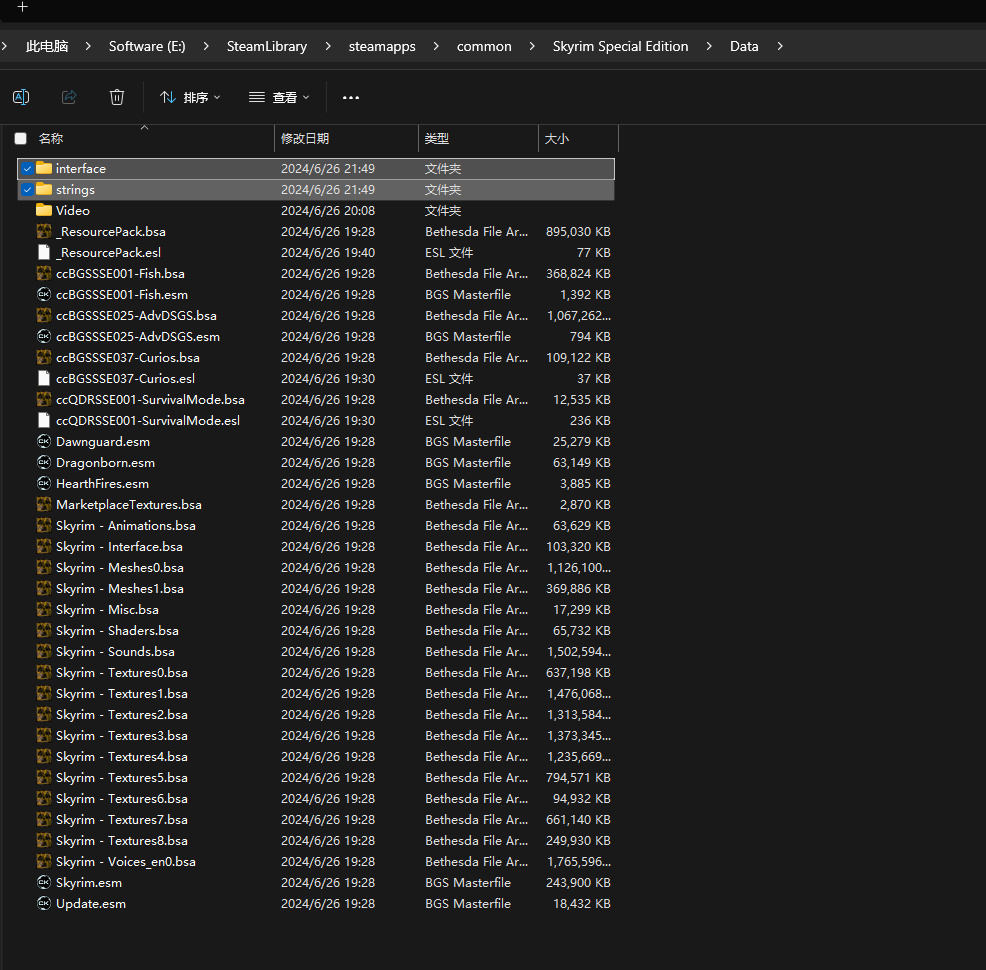Expand the chevron after Data in path

(x=780, y=46)
